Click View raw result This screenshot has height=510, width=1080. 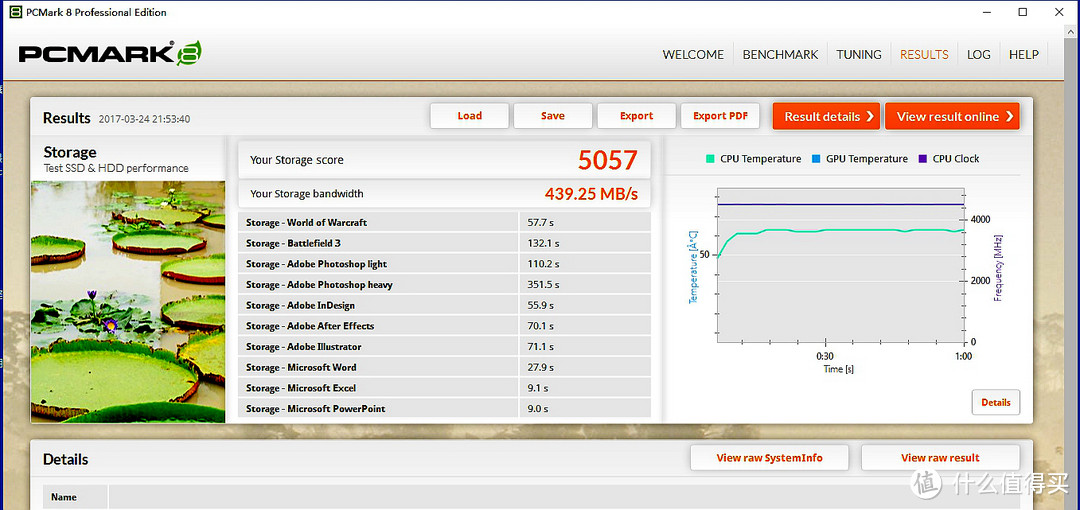[x=940, y=458]
